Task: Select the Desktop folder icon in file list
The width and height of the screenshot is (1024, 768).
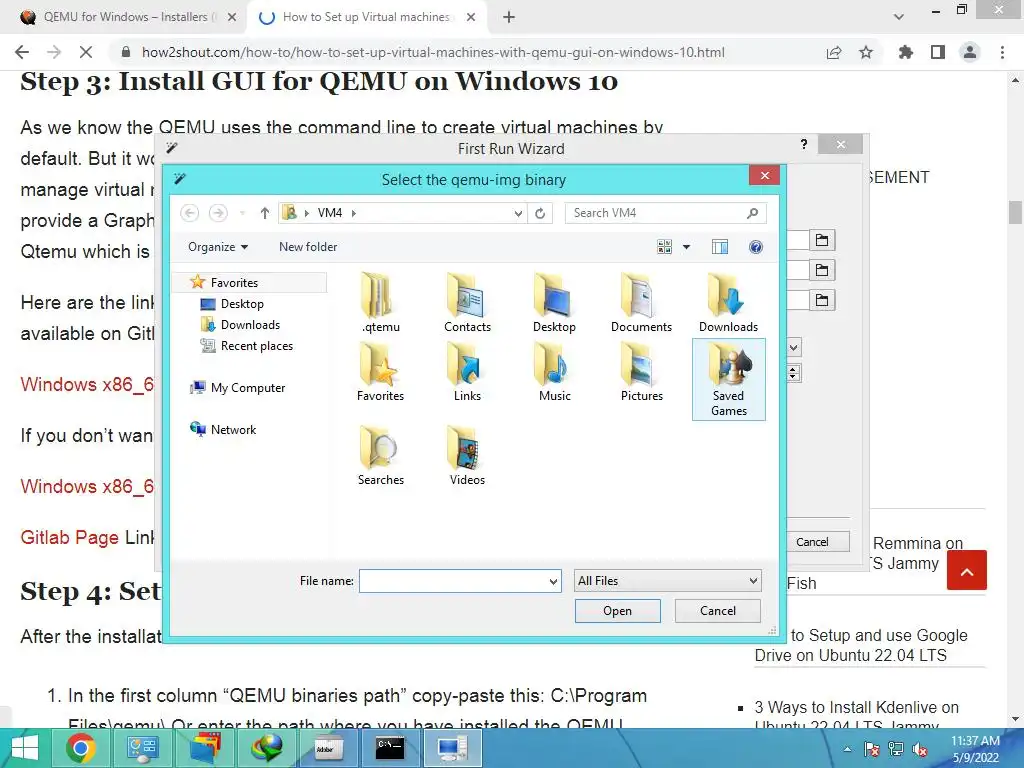Action: (x=554, y=303)
